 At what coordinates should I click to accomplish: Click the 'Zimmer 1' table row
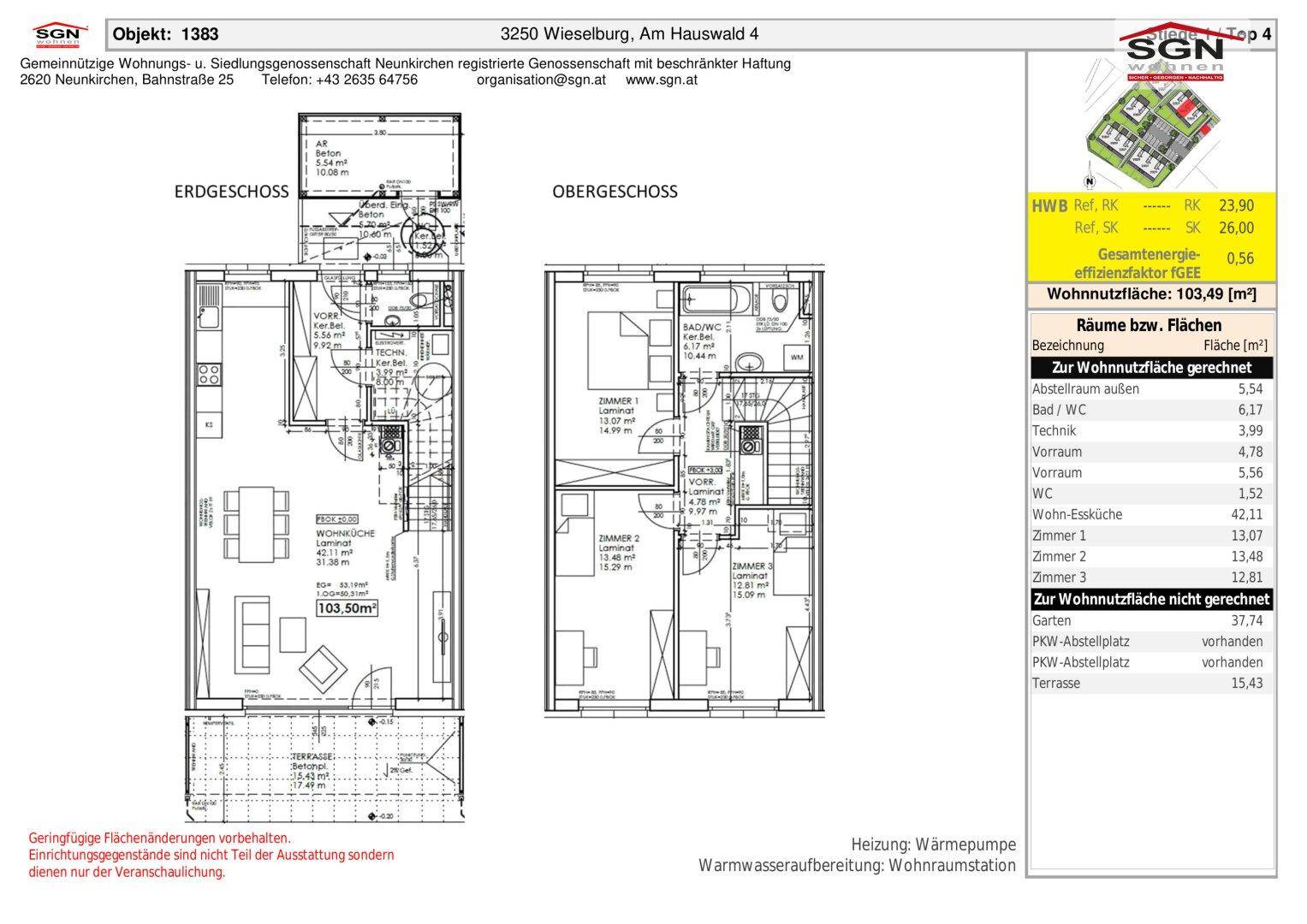[x=1151, y=536]
